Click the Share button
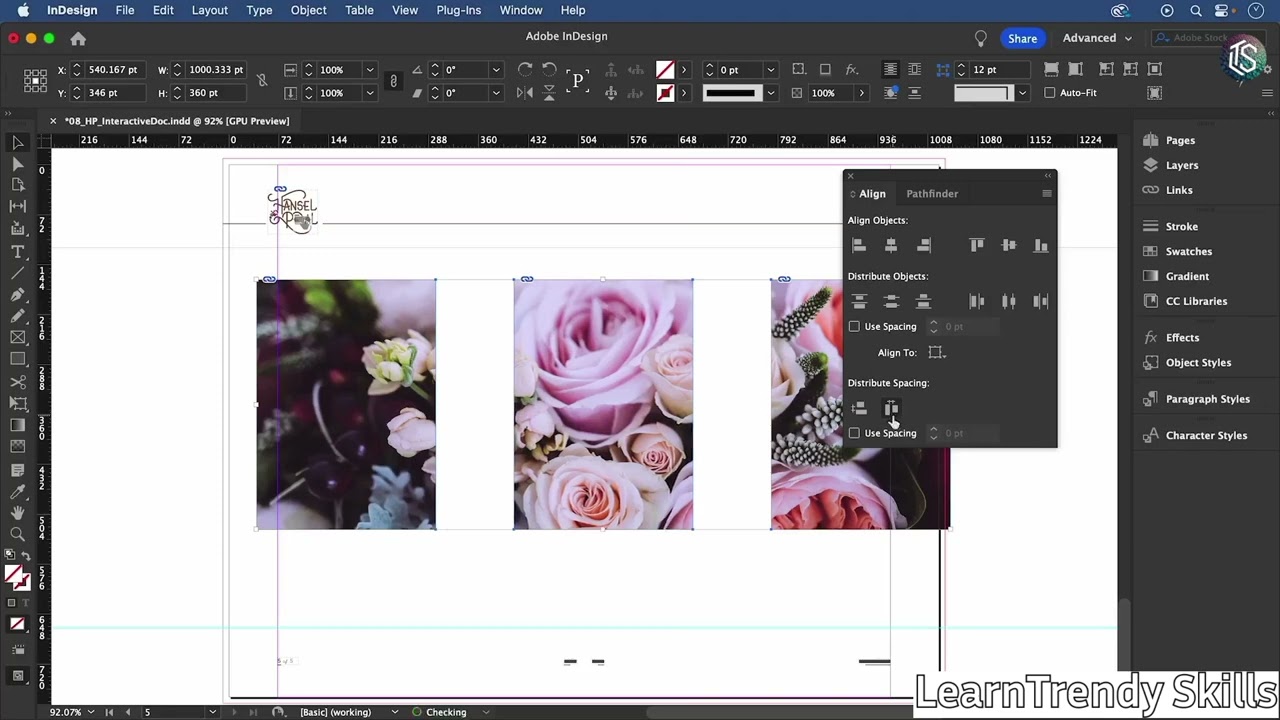Image resolution: width=1280 pixels, height=720 pixels. coord(1022,38)
